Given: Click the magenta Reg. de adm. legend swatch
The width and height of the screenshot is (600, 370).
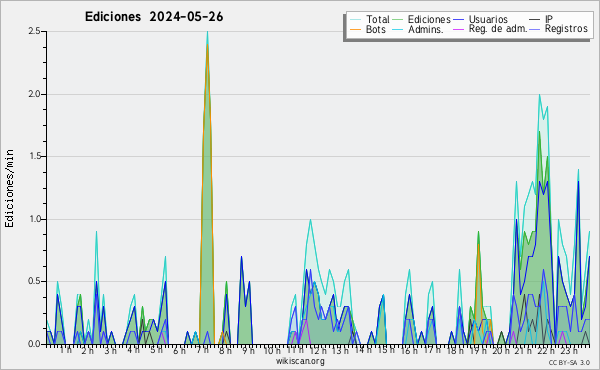Looking at the screenshot, I should point(458,29).
